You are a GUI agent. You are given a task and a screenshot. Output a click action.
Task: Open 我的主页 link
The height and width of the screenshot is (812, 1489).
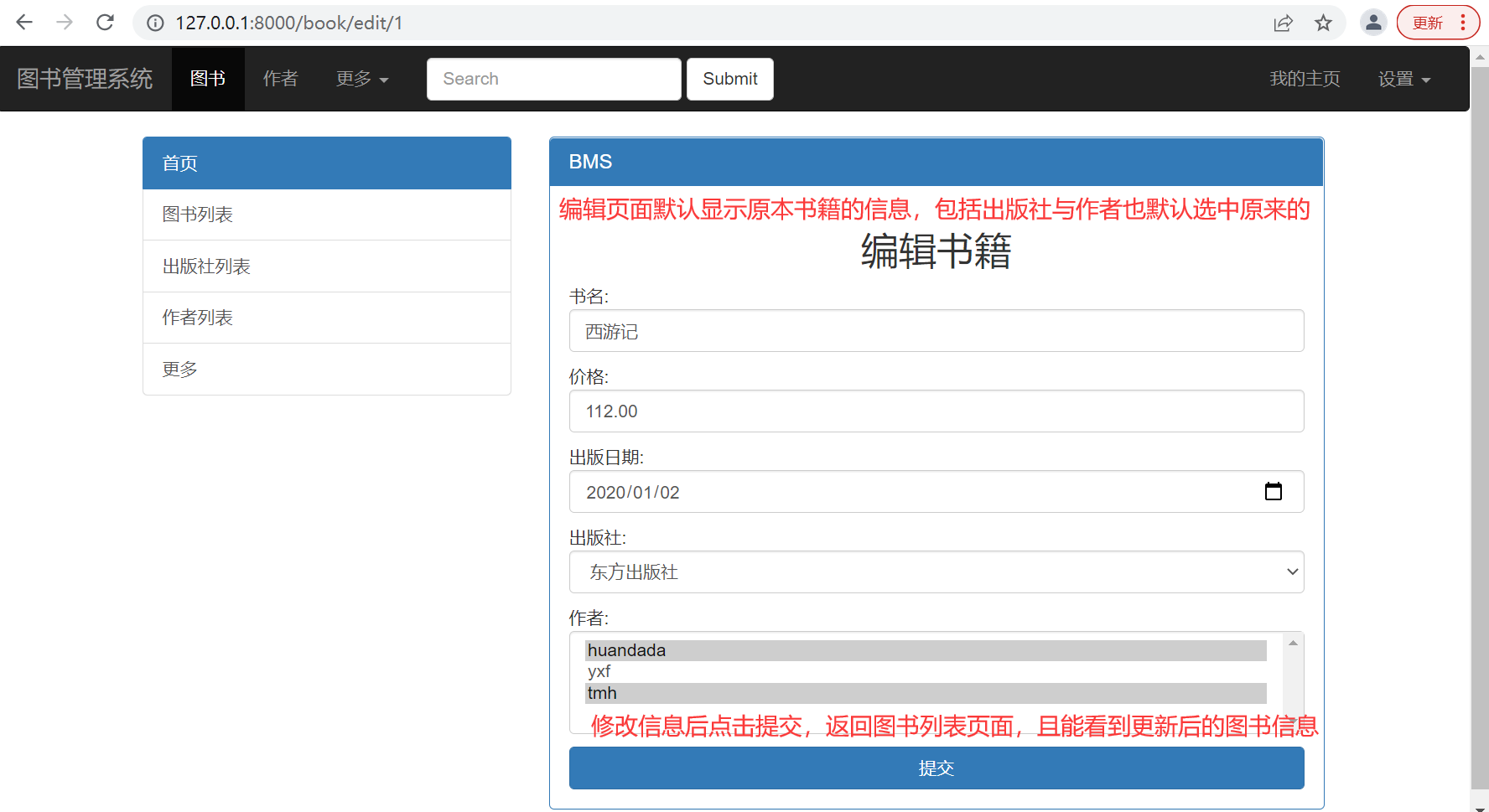pos(1305,79)
